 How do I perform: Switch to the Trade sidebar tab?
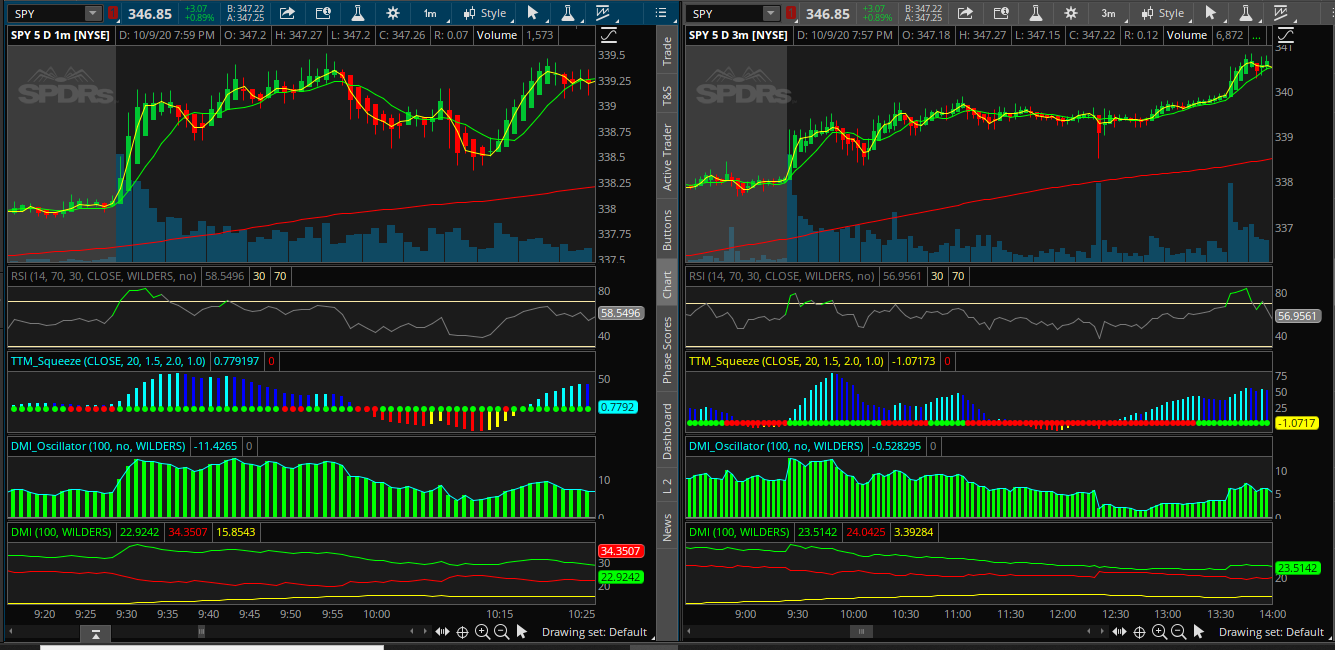coord(667,51)
